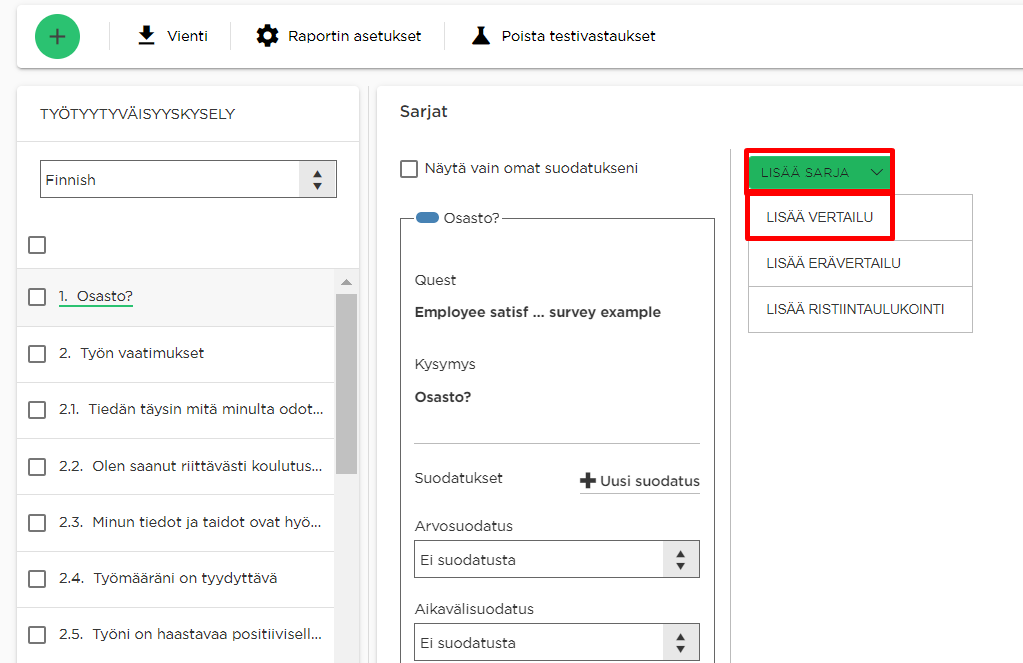Check the box for question 2.2.
Screen dimensions: 1023x663
click(x=37, y=467)
